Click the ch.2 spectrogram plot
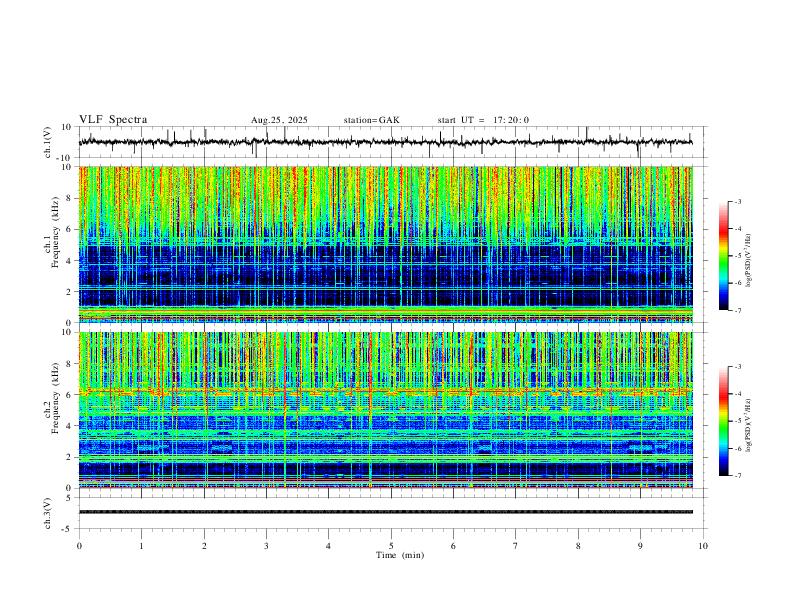792x612 pixels. [386, 410]
